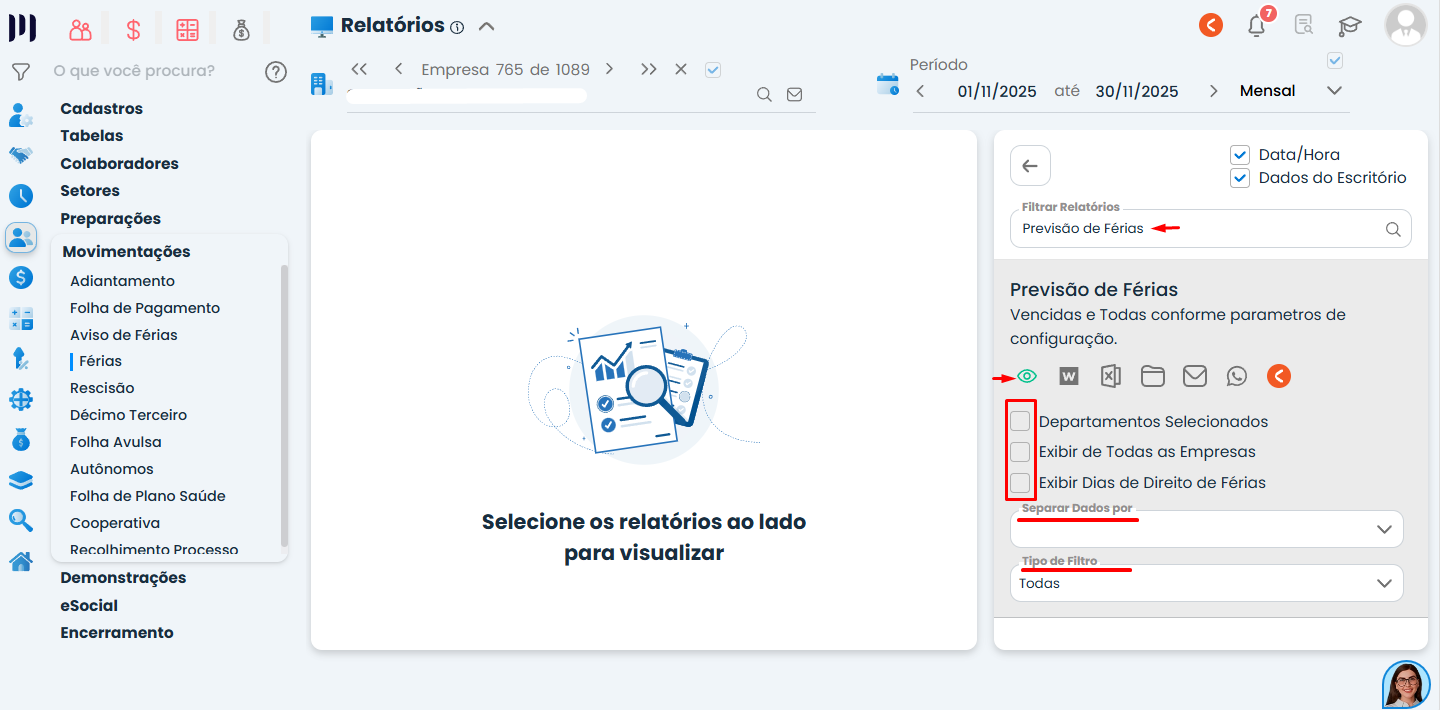Send report by email envelope icon
This screenshot has width=1440, height=710.
point(1195,376)
